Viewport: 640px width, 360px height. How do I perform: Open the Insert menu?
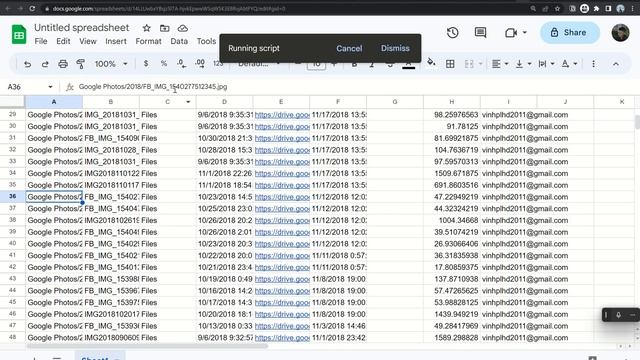pos(116,41)
